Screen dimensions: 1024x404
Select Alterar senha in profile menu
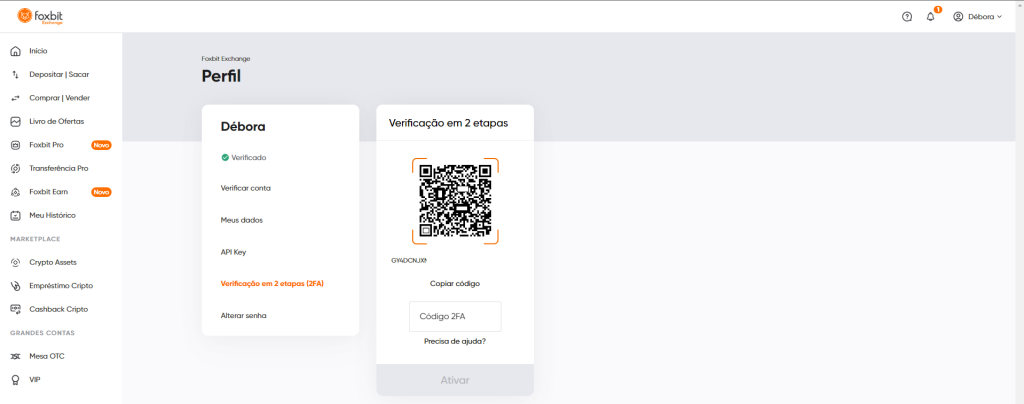tap(244, 315)
